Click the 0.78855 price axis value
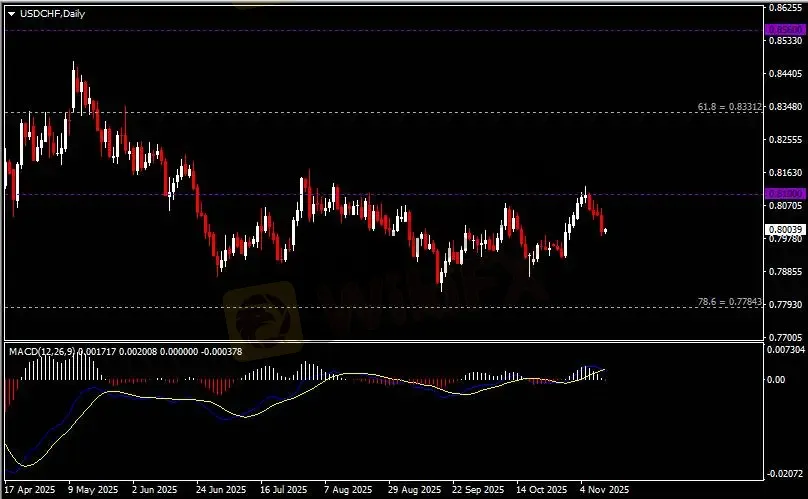This screenshot has height=499, width=808. pos(785,272)
